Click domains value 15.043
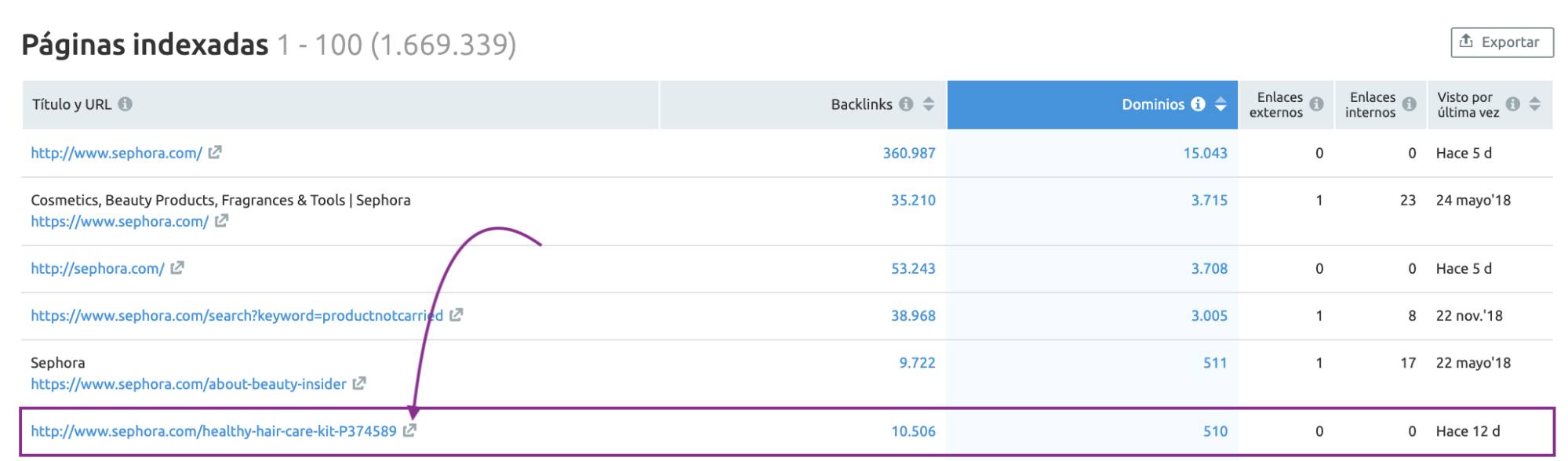The height and width of the screenshot is (461, 1568). pyautogui.click(x=1205, y=153)
